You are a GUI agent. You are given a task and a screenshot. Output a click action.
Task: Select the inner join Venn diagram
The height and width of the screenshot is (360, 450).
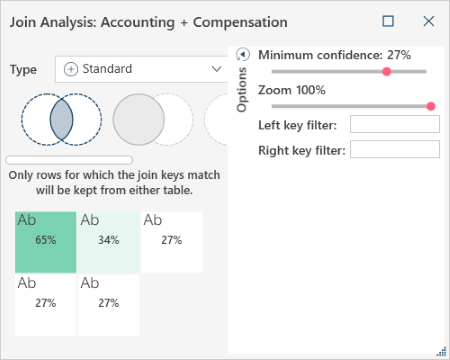61,119
